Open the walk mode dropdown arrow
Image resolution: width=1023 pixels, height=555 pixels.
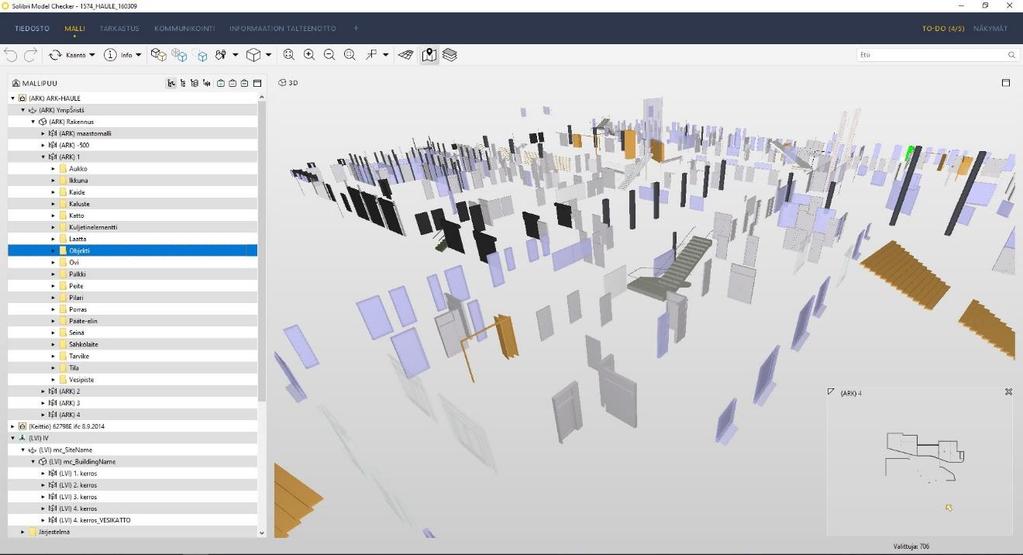[x=236, y=55]
